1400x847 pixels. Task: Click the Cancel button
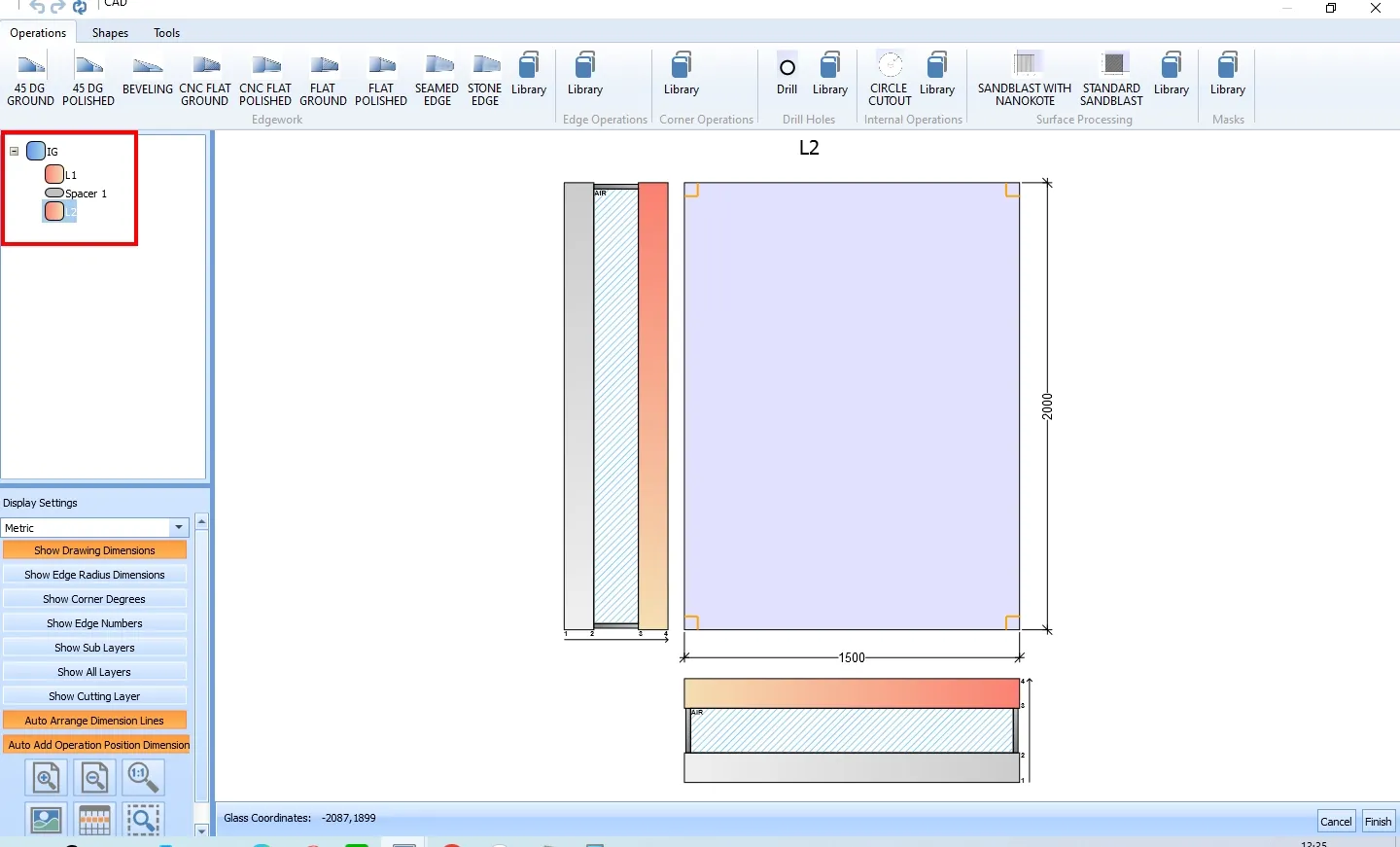pos(1336,821)
